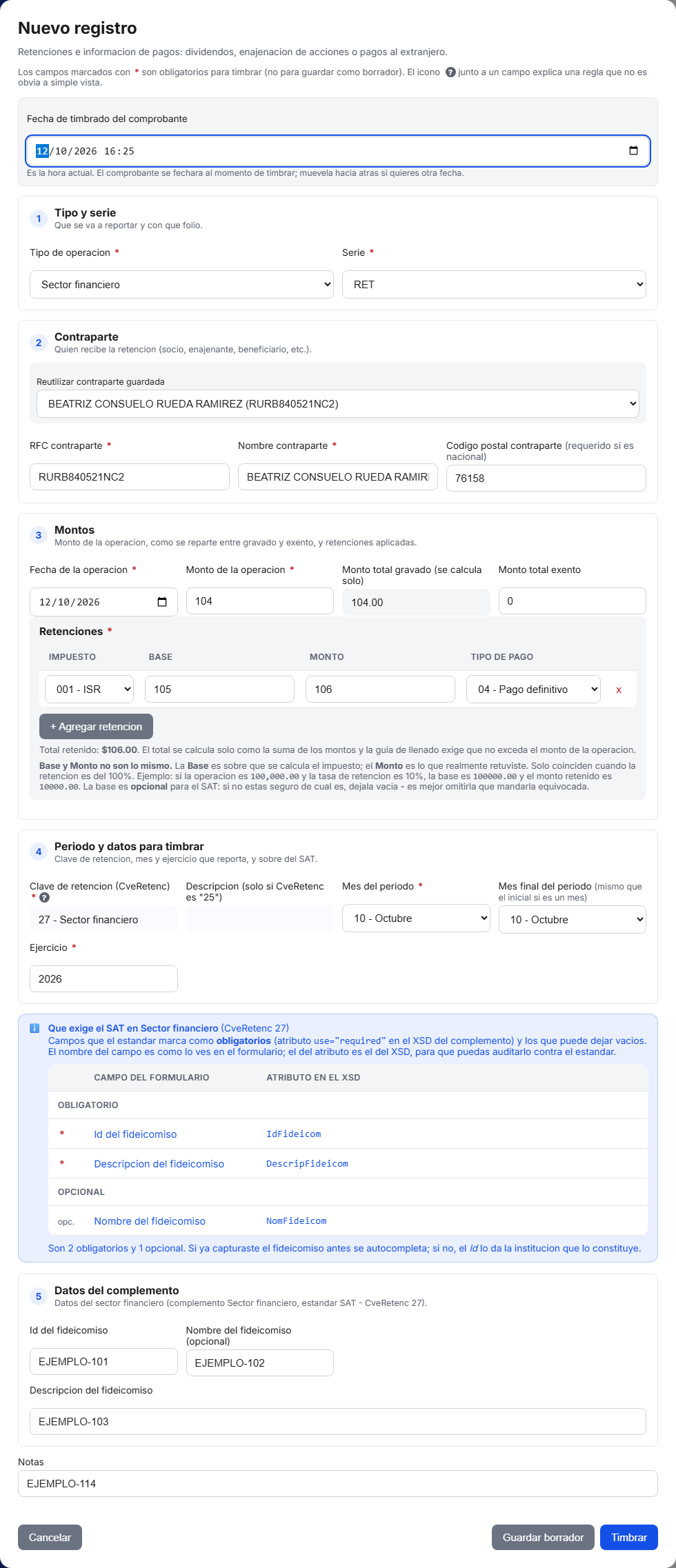Open the Tipo de pago dropdown
This screenshot has width=676, height=1568.
pos(533,690)
